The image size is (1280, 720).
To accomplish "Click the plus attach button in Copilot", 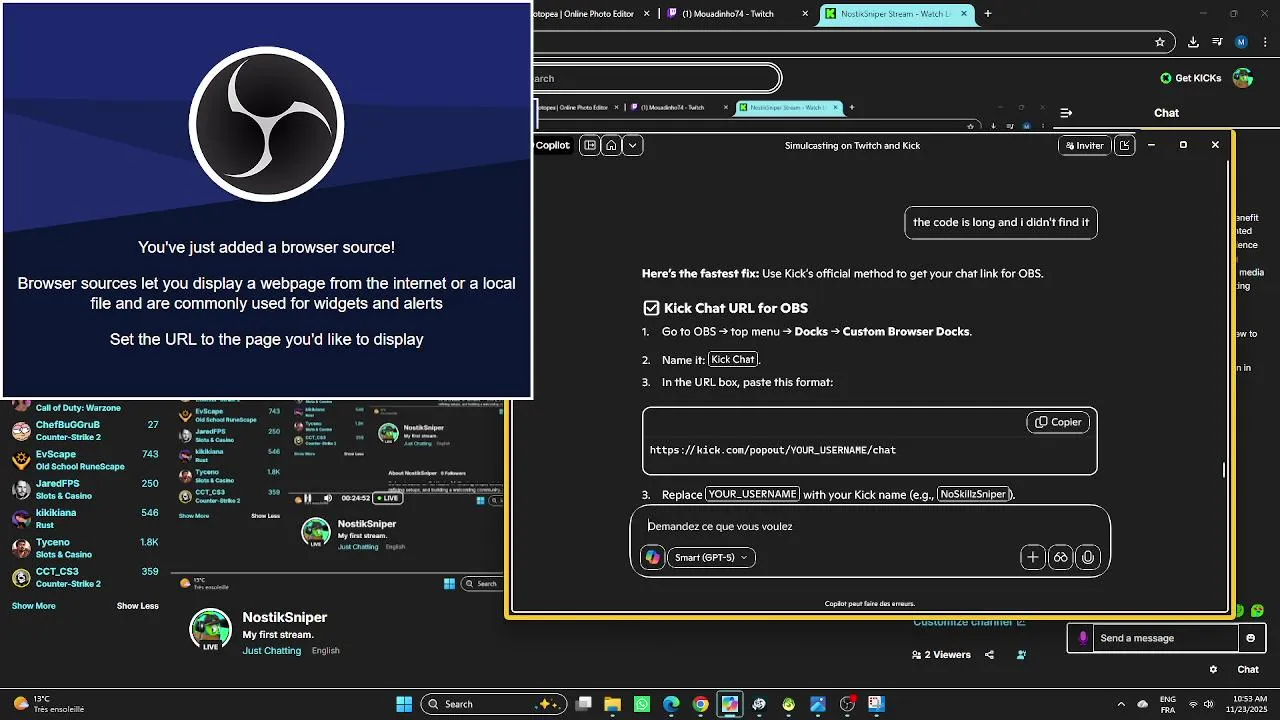I will pos(1033,557).
